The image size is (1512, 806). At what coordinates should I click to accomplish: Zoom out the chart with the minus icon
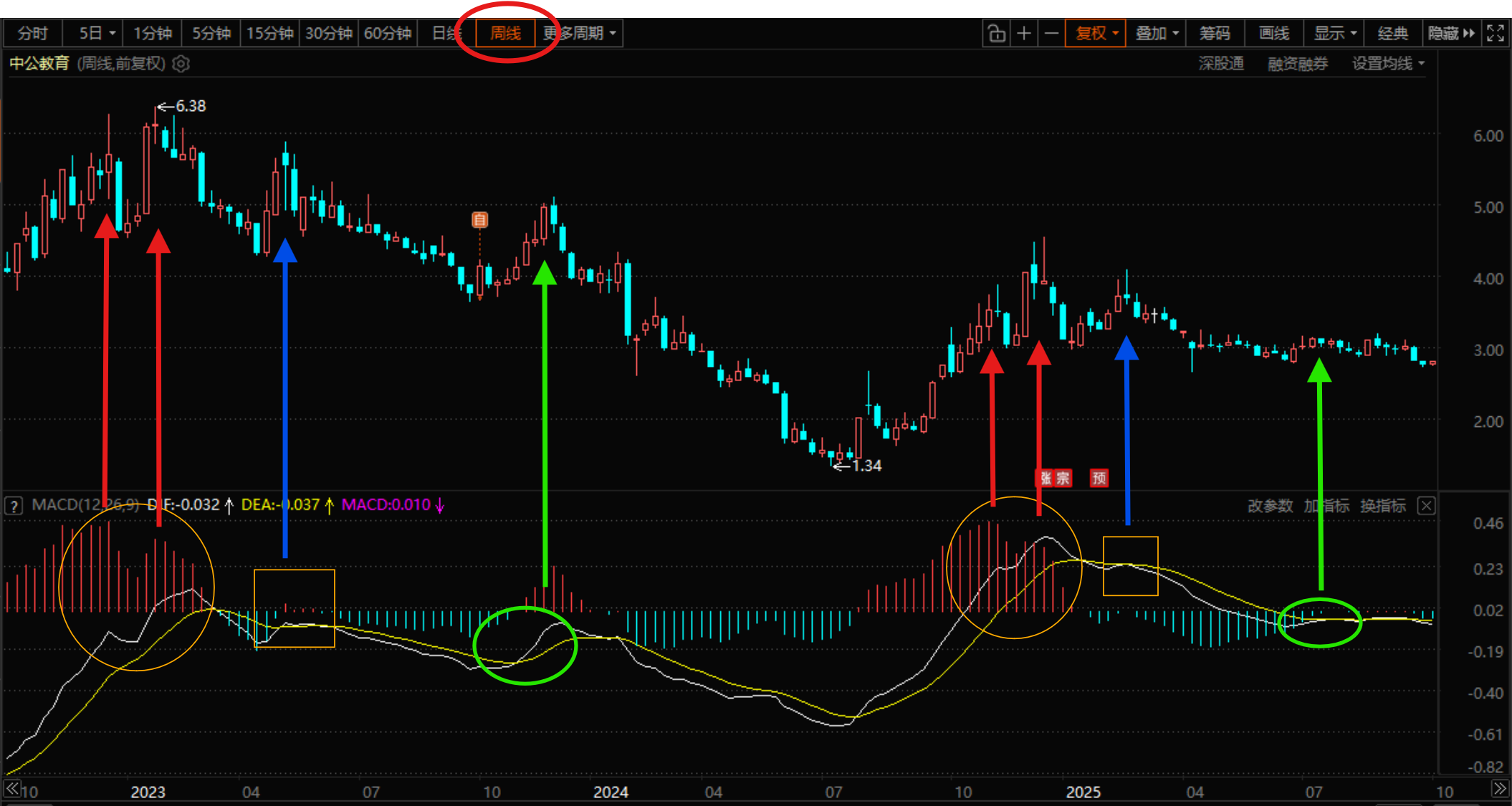point(1051,34)
